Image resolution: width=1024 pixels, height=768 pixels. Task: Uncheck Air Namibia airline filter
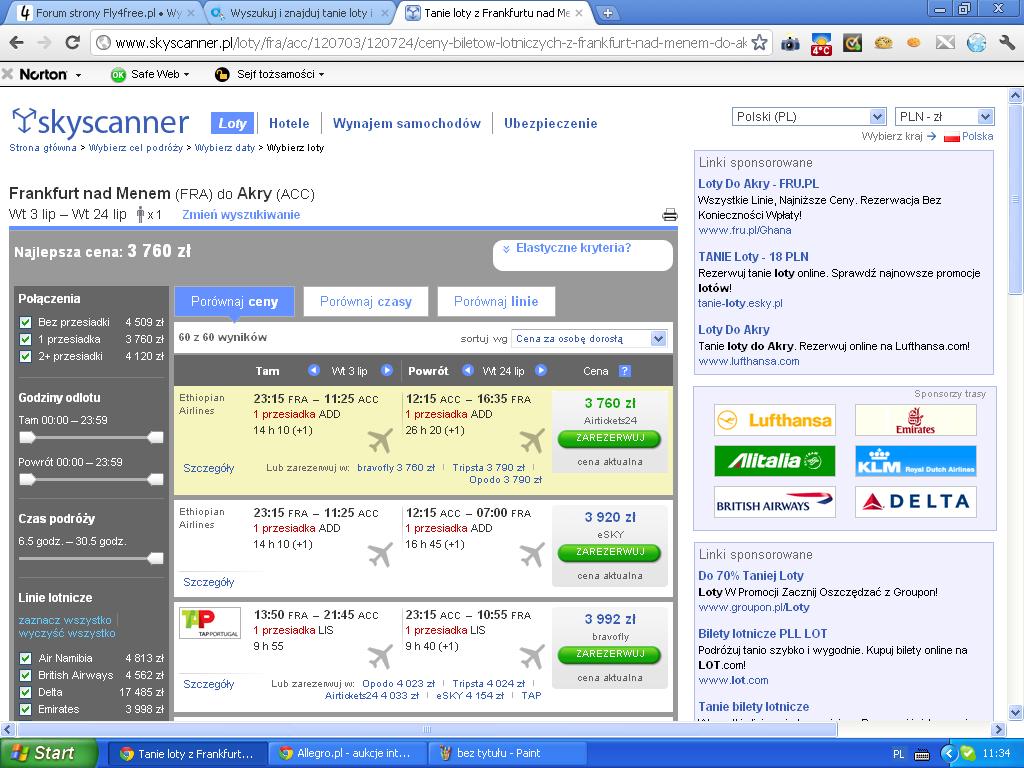(x=25, y=658)
